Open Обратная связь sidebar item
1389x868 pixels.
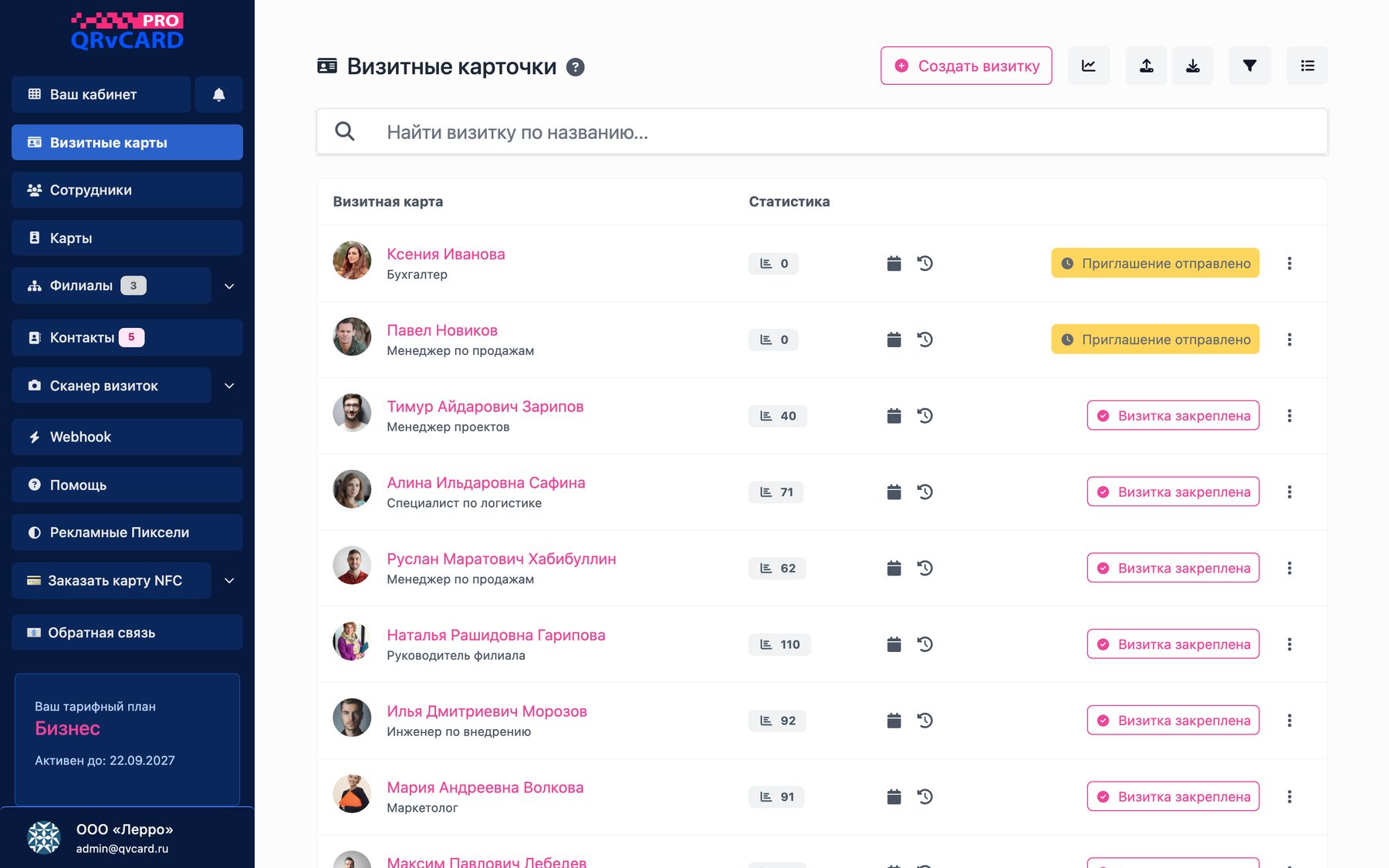127,632
